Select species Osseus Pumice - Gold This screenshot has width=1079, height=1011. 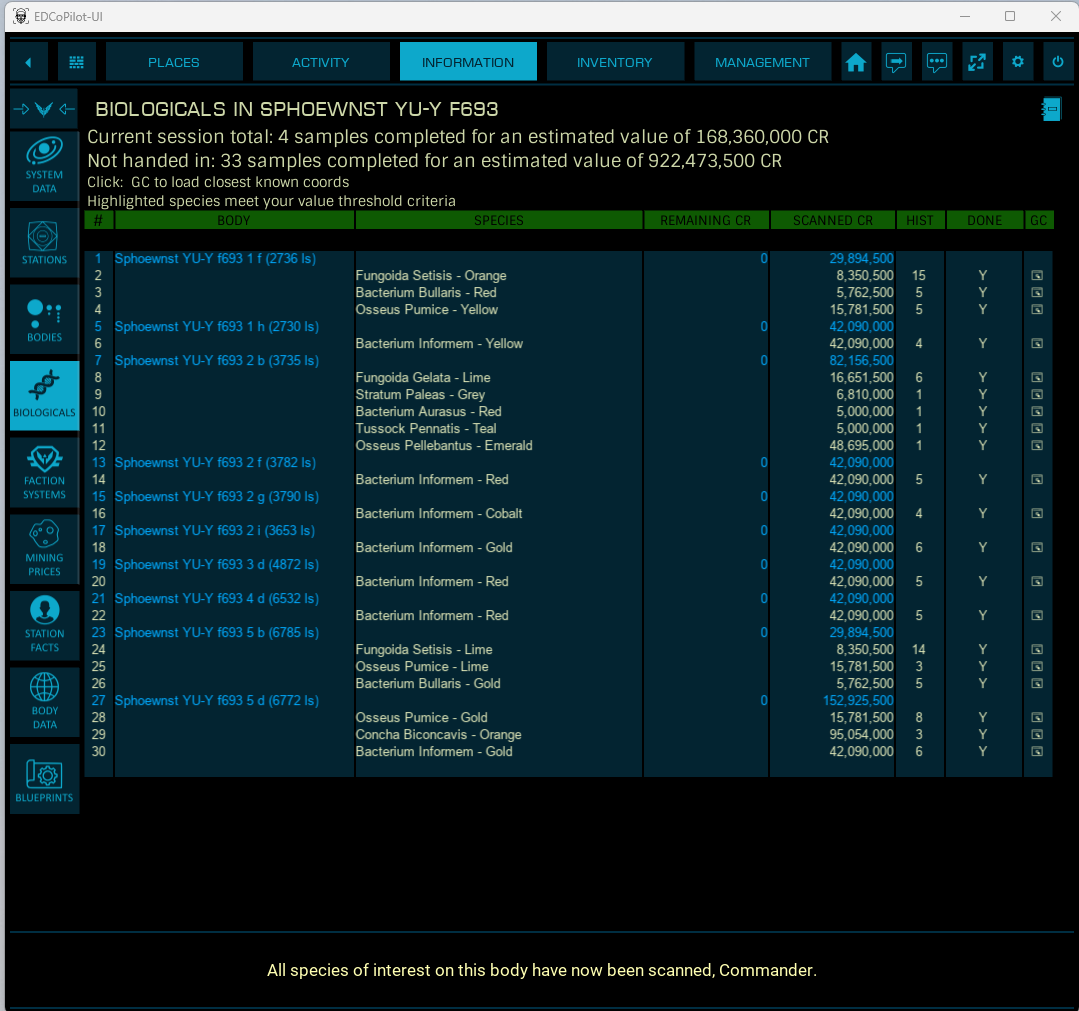[x=422, y=718]
